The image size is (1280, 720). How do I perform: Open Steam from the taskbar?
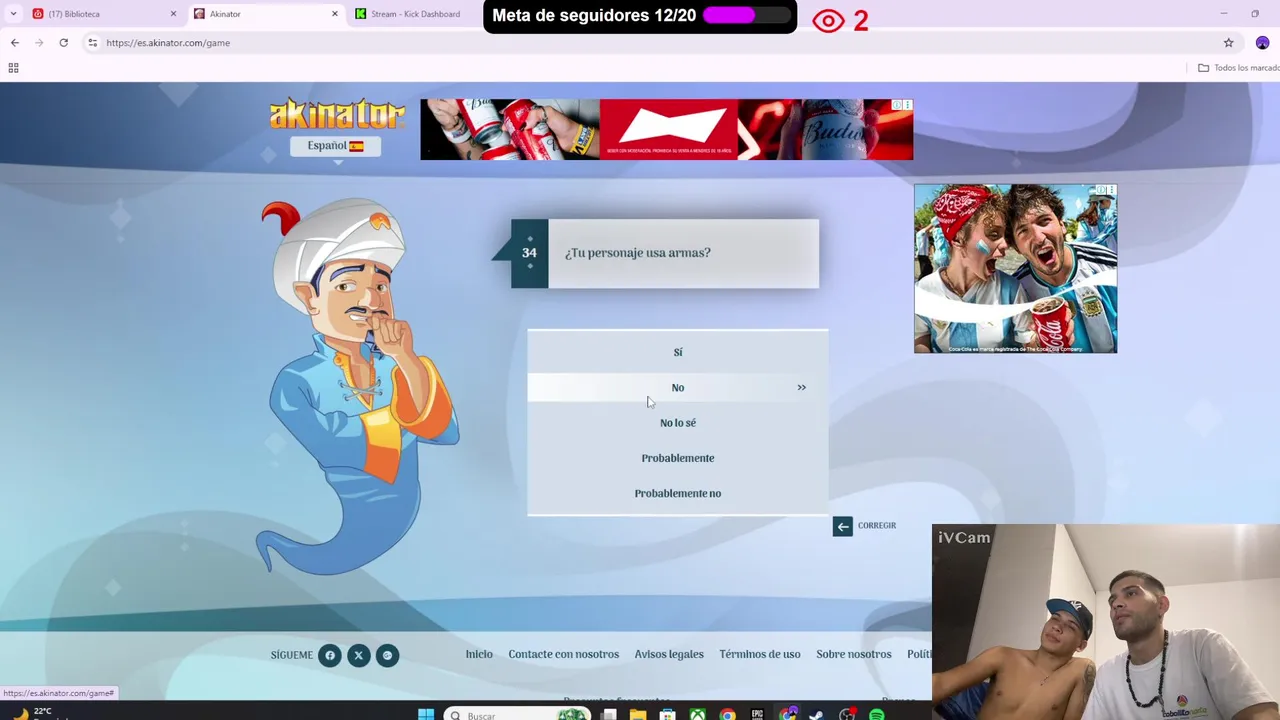coord(817,715)
